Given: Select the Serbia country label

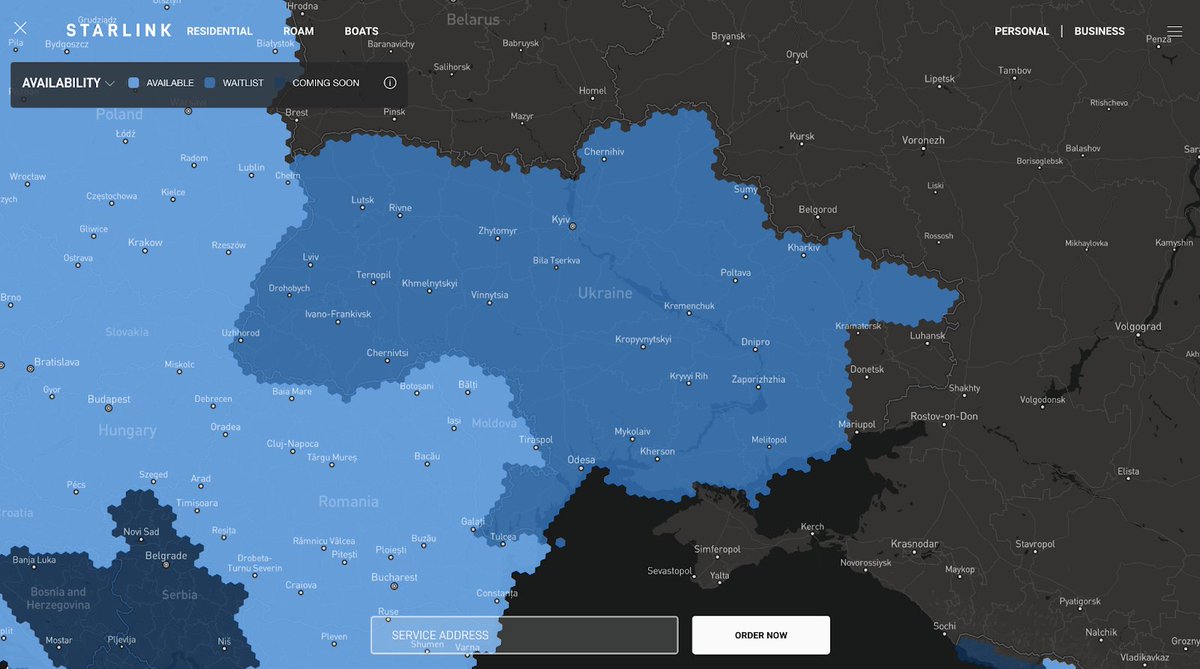Looking at the screenshot, I should 179,594.
